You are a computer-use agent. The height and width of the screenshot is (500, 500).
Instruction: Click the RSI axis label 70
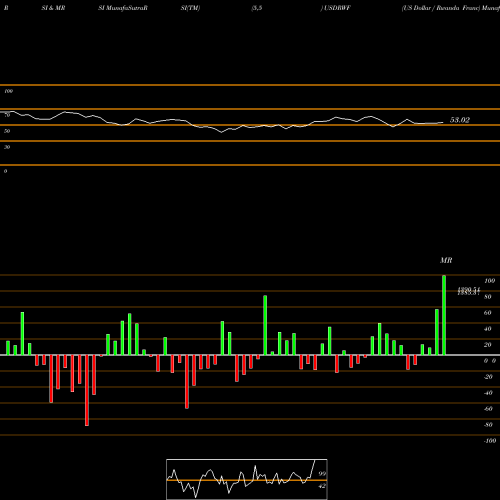point(7,115)
